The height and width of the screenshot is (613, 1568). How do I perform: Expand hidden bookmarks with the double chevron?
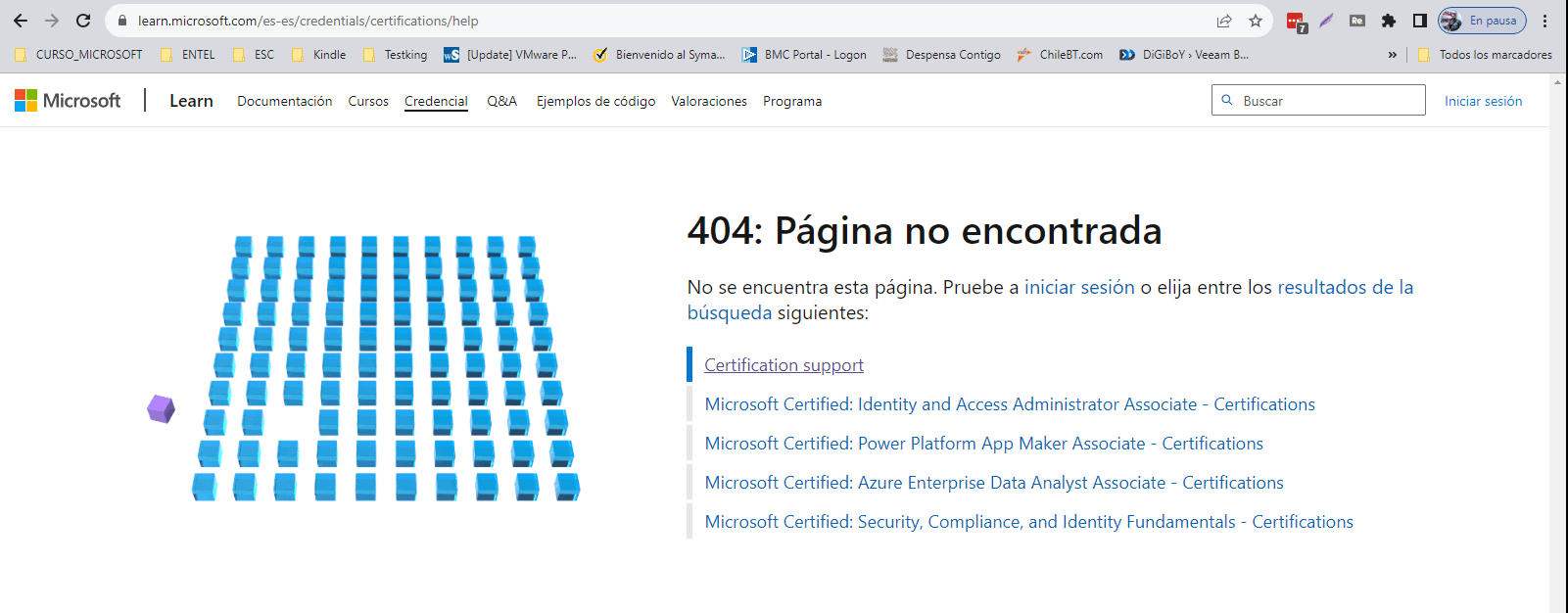1392,55
